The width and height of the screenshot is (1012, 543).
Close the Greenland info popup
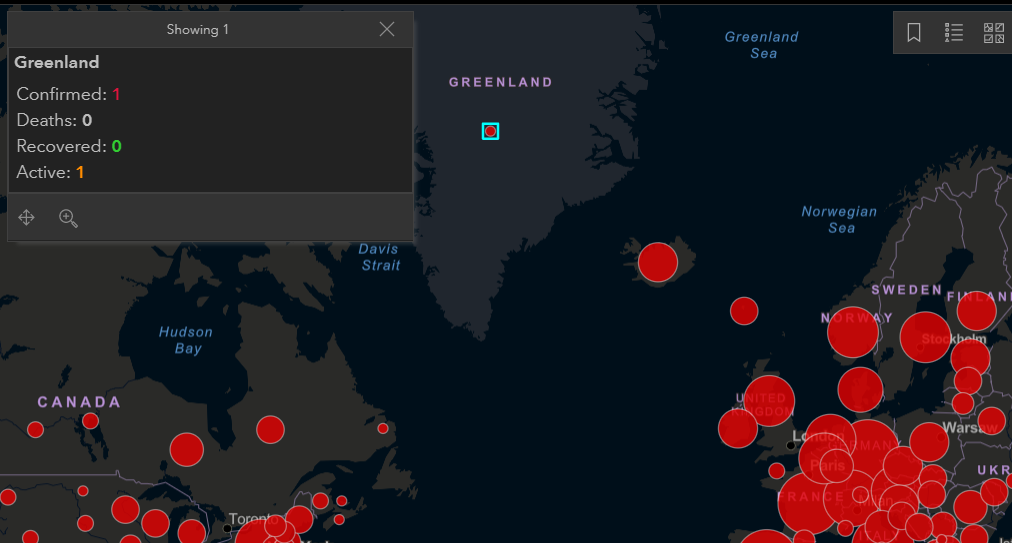coord(387,29)
